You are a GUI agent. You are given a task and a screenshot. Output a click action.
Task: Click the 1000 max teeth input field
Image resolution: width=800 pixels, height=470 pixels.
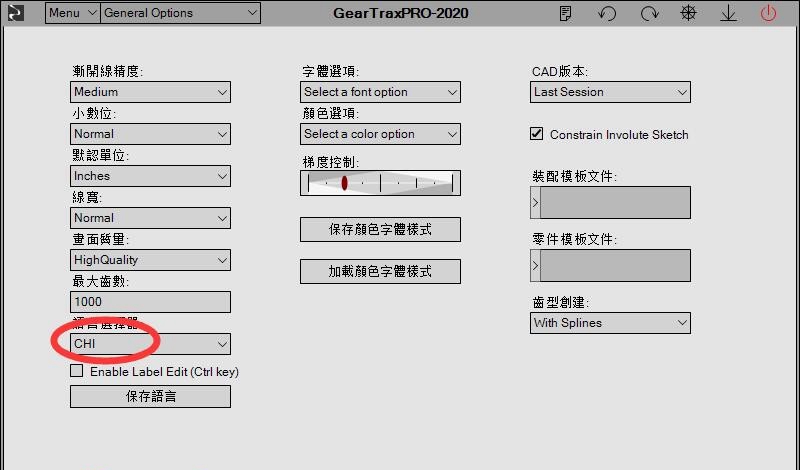pyautogui.click(x=151, y=302)
